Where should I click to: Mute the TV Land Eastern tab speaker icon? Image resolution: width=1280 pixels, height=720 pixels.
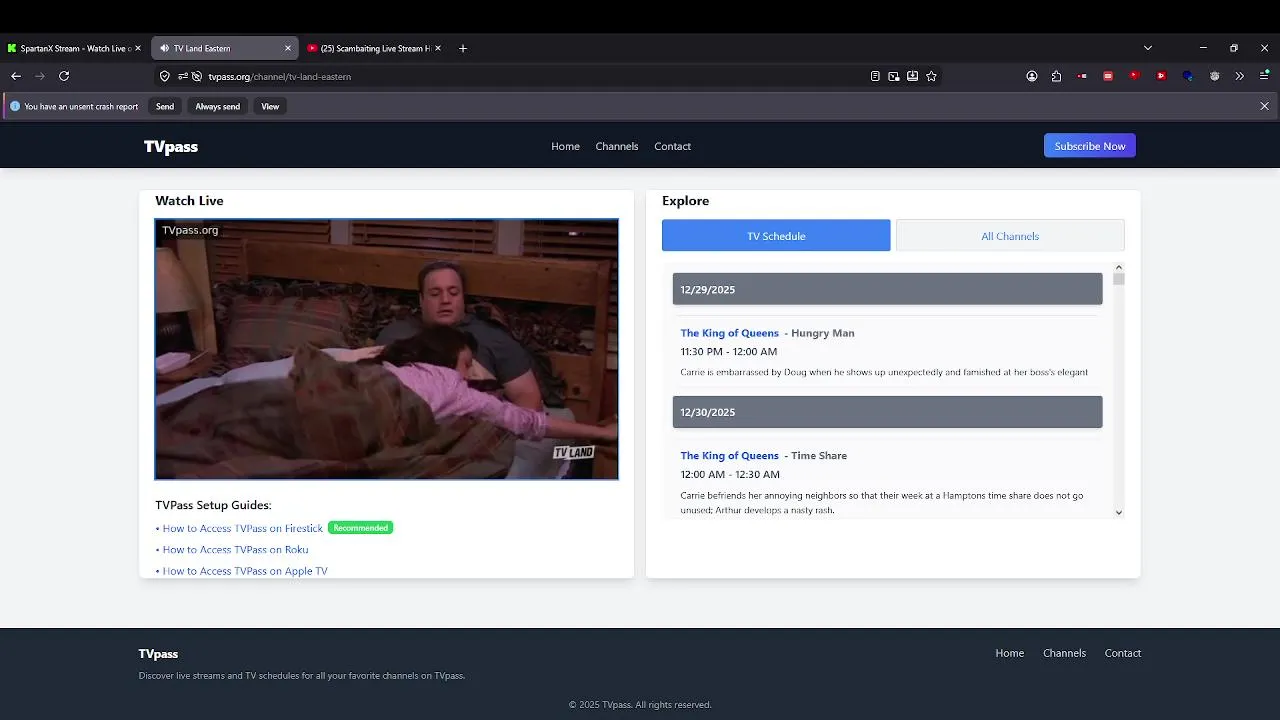tap(165, 48)
